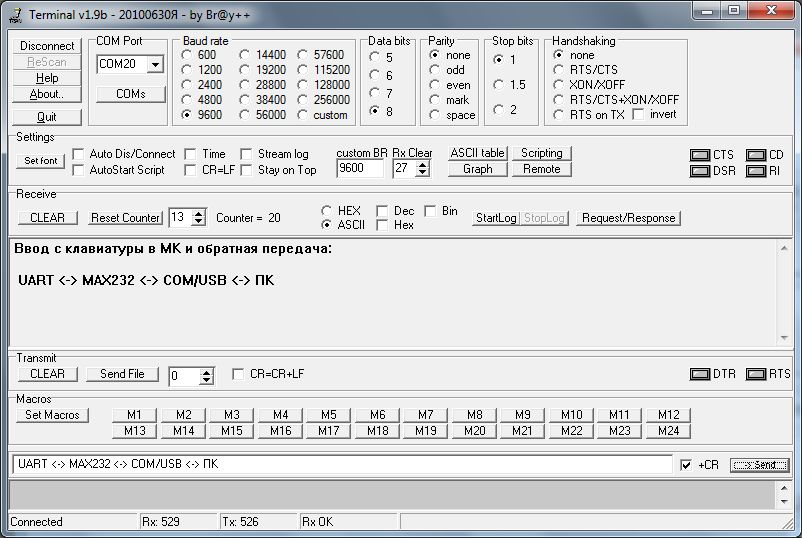Click transmit log scrollbar up arrow
This screenshot has width=802, height=538.
click(x=784, y=488)
